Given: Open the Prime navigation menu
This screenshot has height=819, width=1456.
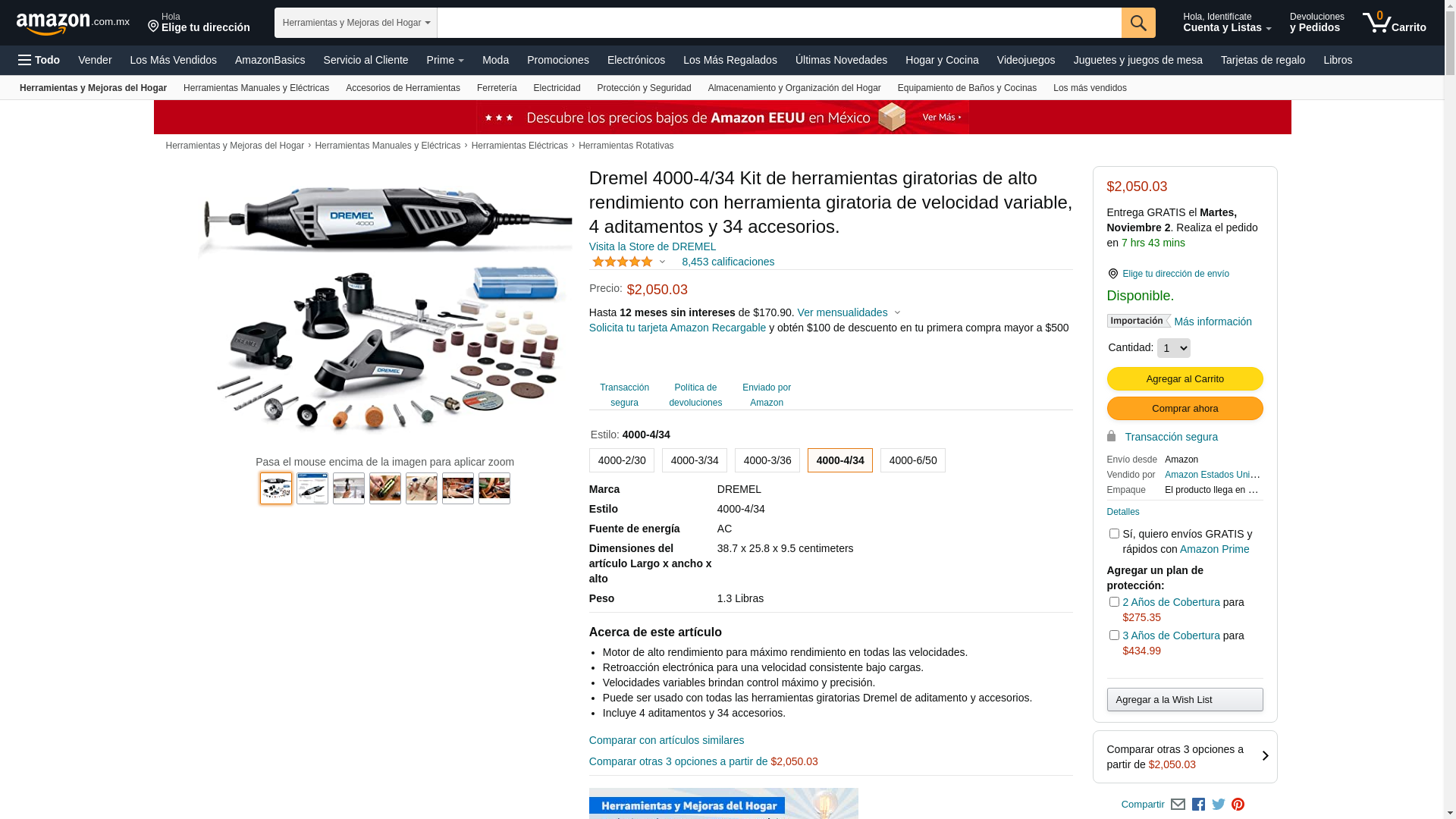Looking at the screenshot, I should tap(445, 60).
